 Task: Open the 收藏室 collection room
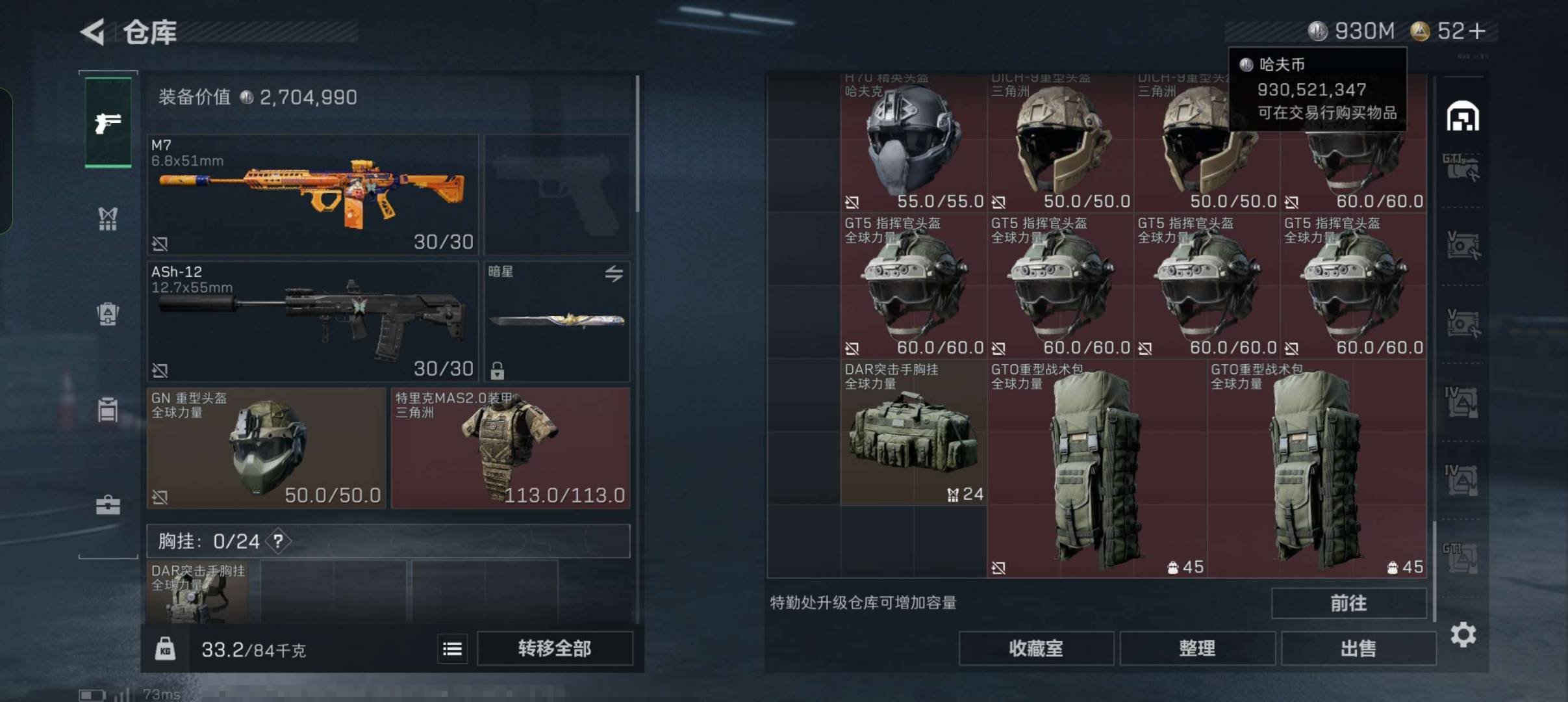pyautogui.click(x=1036, y=648)
